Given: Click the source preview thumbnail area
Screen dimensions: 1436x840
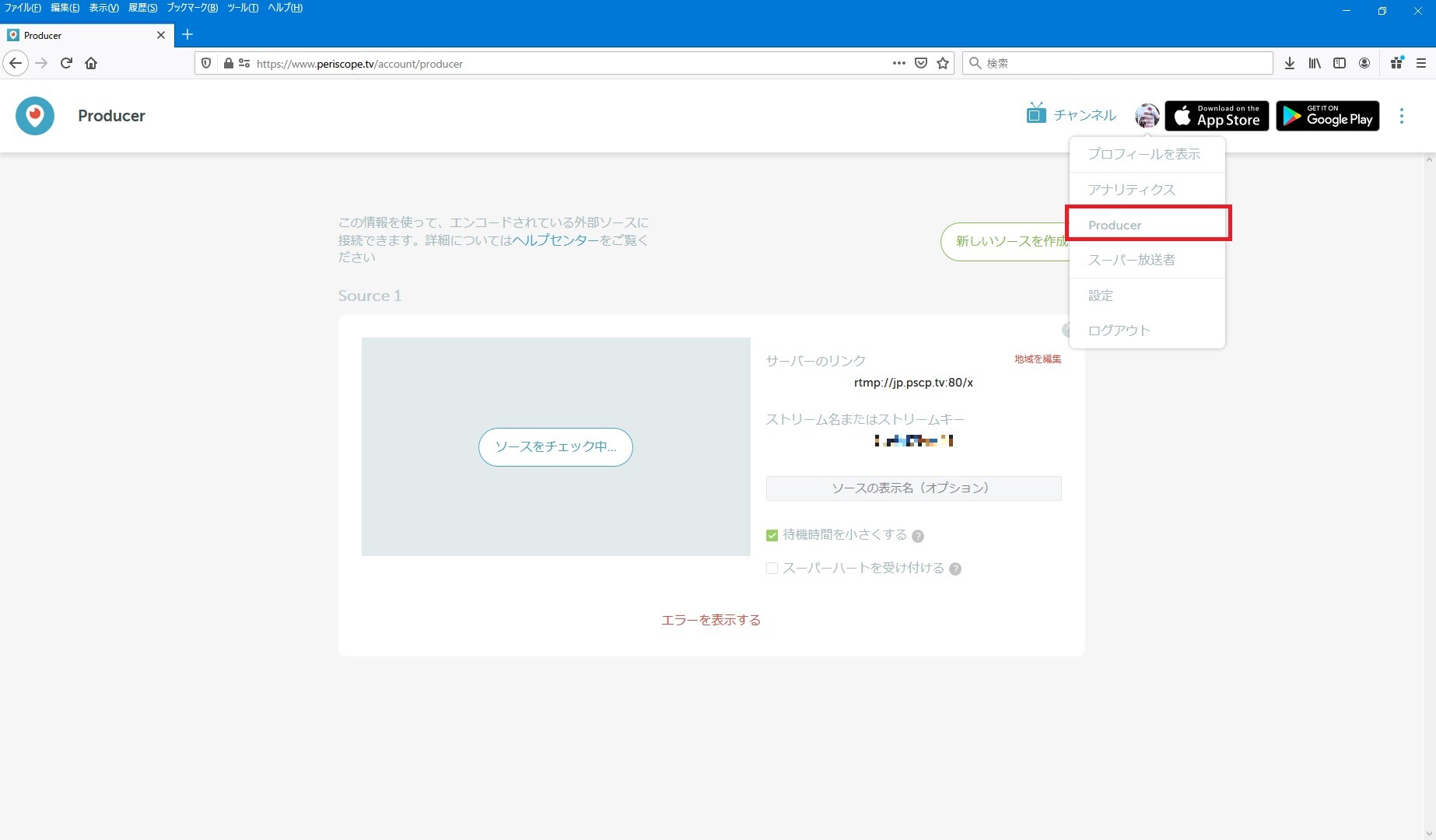Looking at the screenshot, I should coord(555,446).
